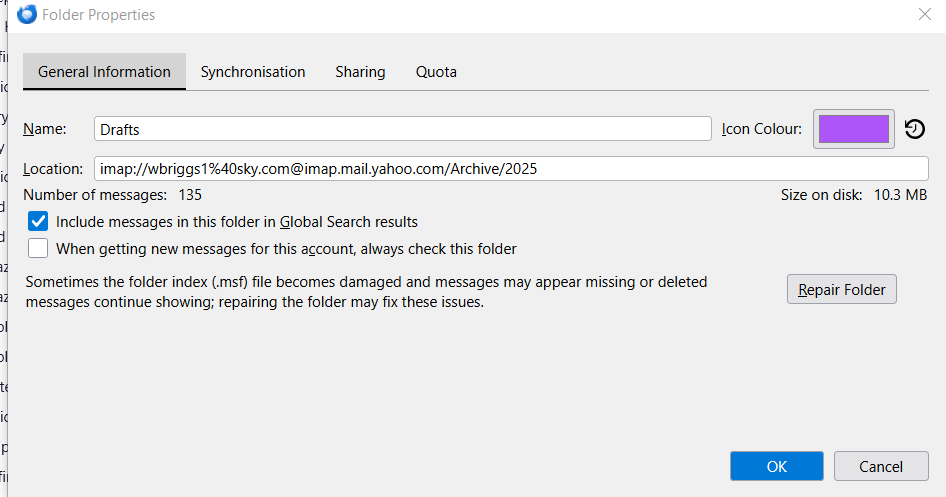Focus the Location field with imap URL
Image resolution: width=946 pixels, height=497 pixels.
(511, 169)
